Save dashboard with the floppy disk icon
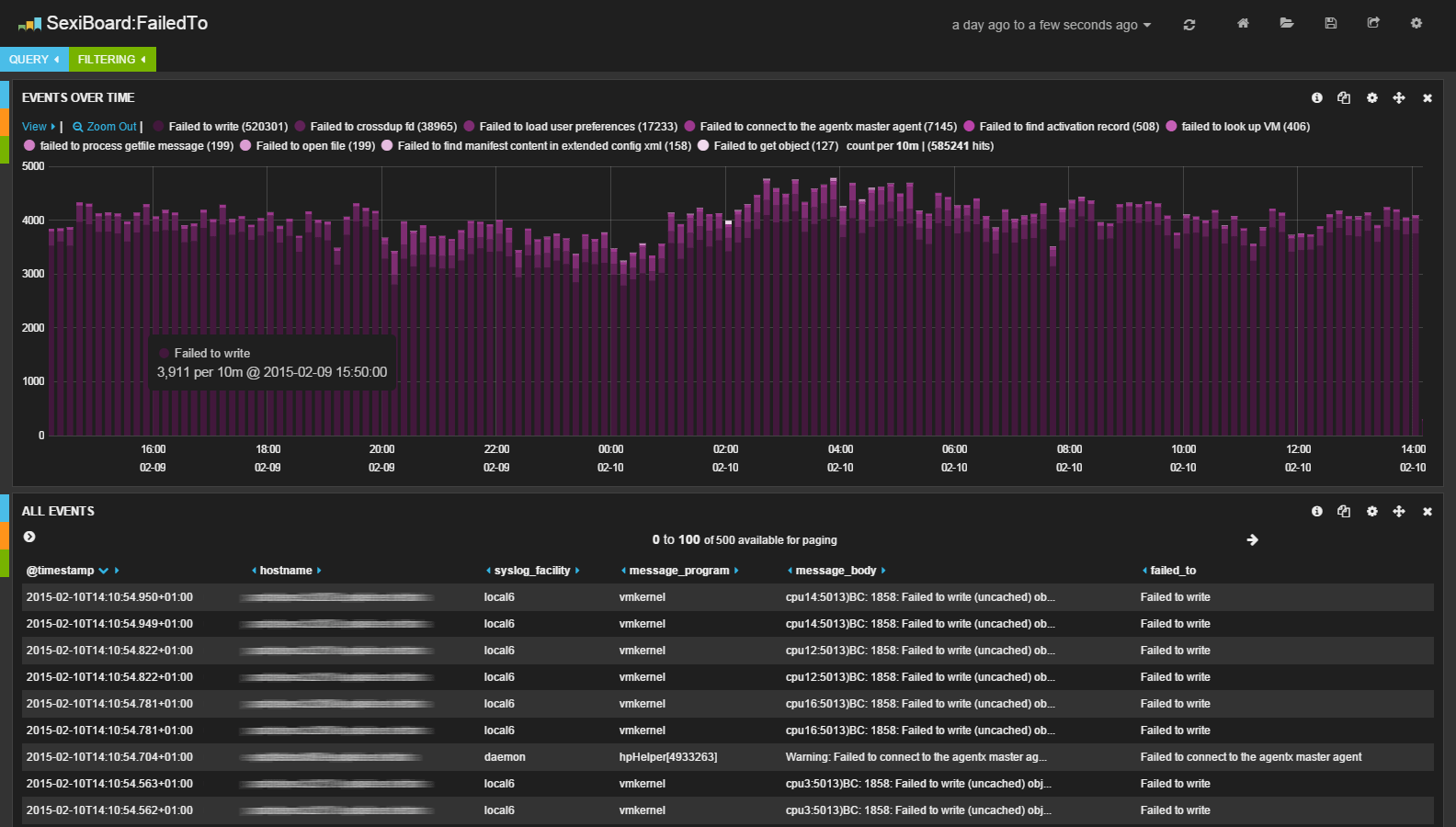Viewport: 1456px width, 827px height. 1330,23
